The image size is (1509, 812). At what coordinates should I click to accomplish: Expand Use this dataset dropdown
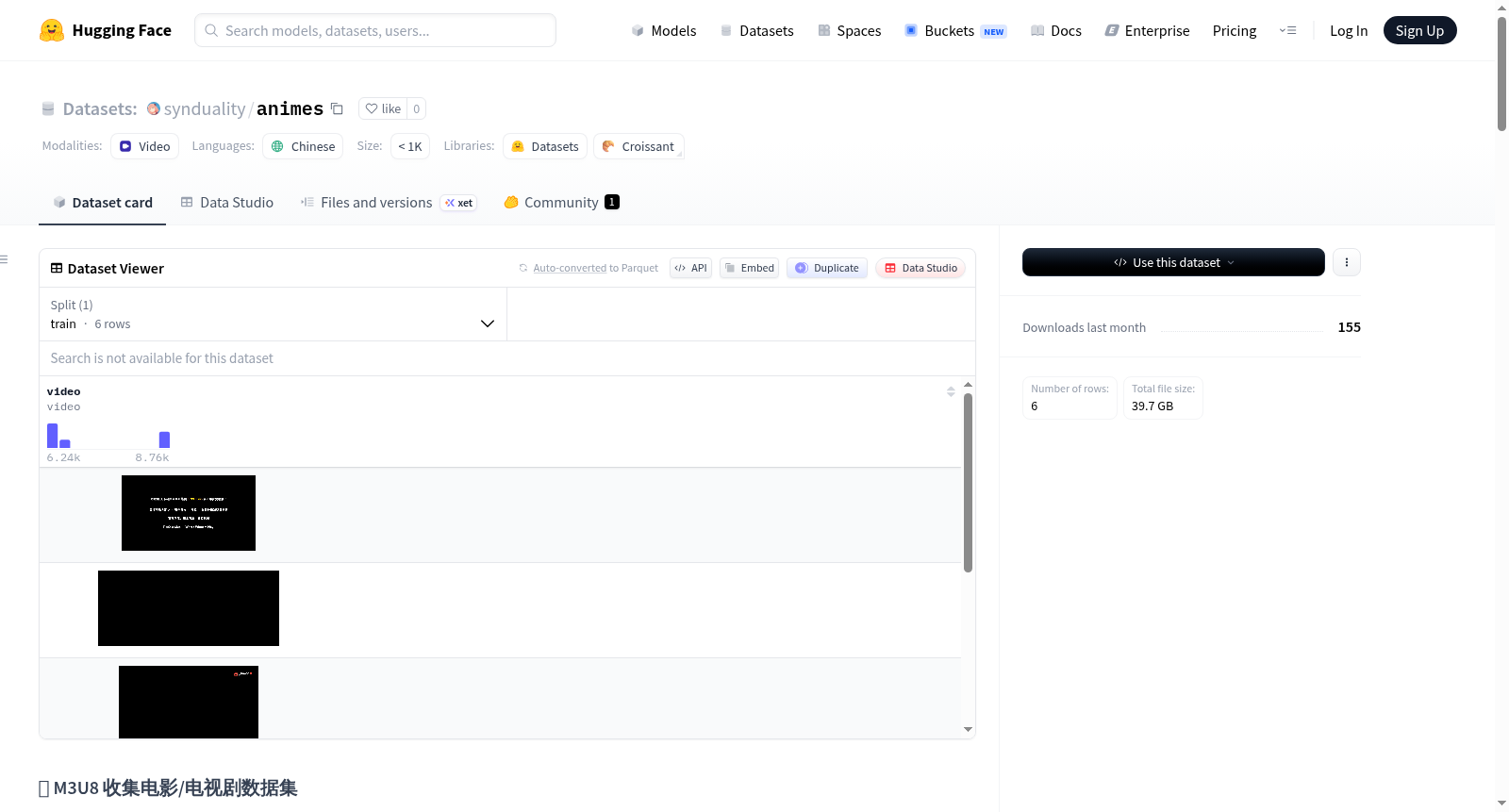[1173, 262]
